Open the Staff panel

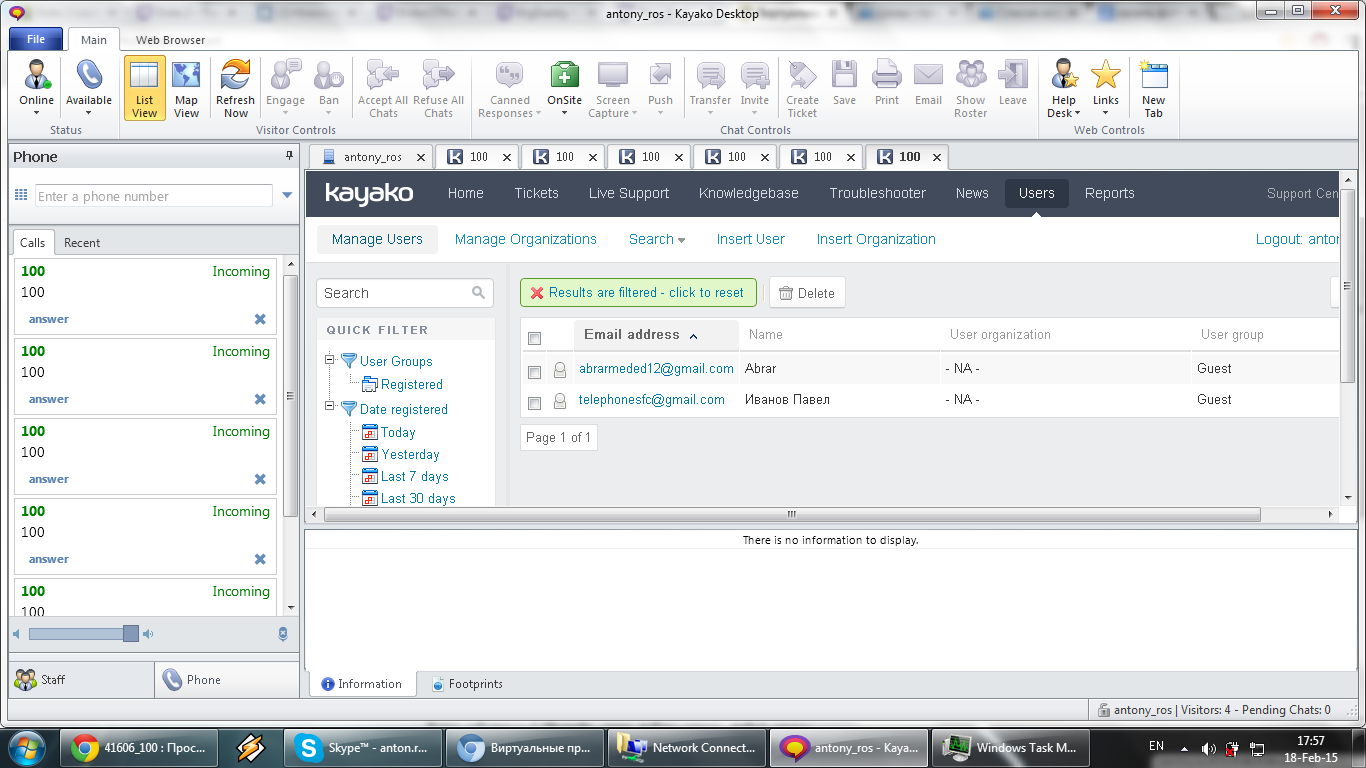[x=81, y=679]
